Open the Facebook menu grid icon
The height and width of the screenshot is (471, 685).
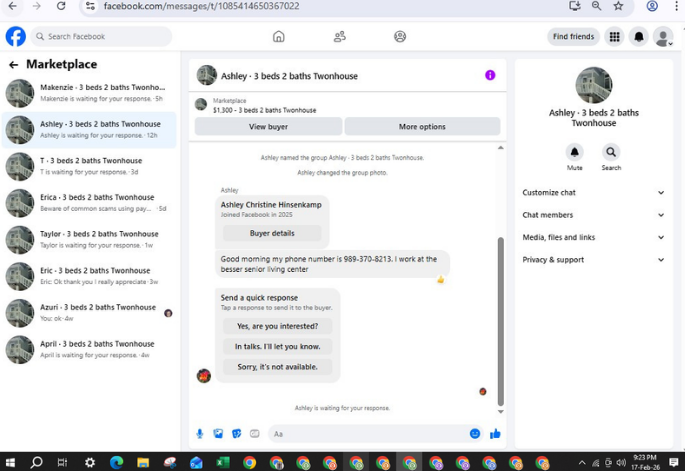614,37
